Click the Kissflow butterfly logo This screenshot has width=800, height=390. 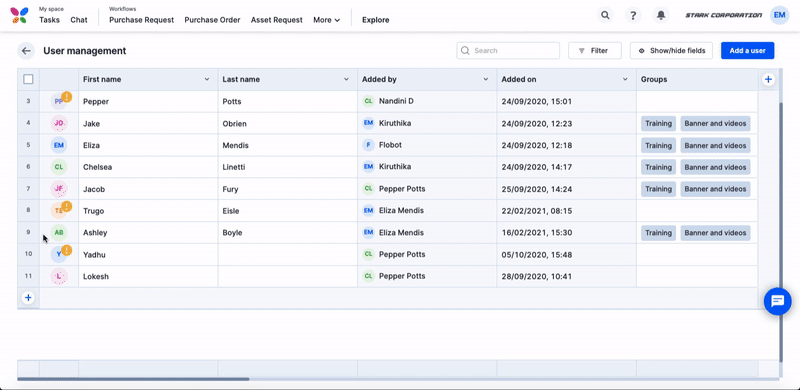pyautogui.click(x=20, y=15)
